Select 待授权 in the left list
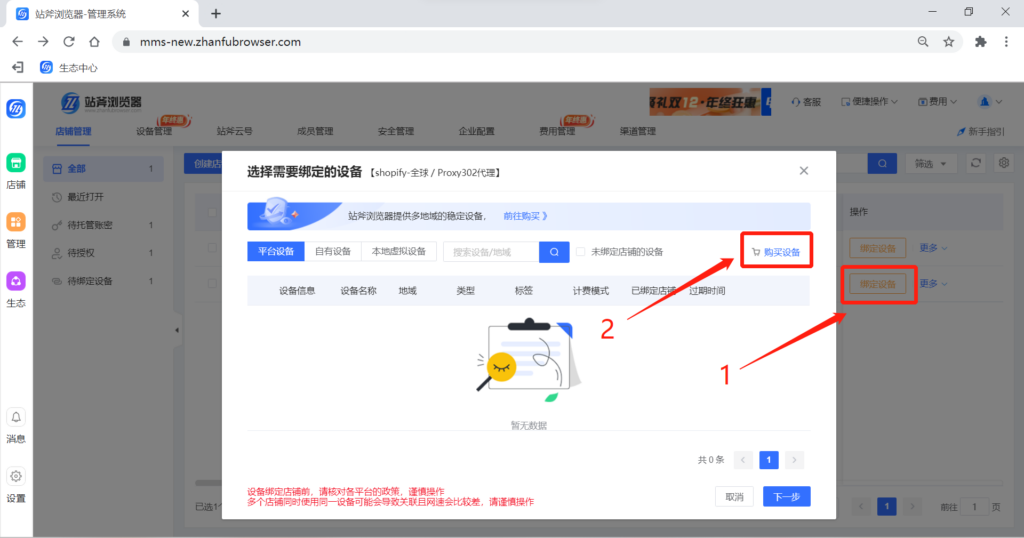 click(103, 253)
